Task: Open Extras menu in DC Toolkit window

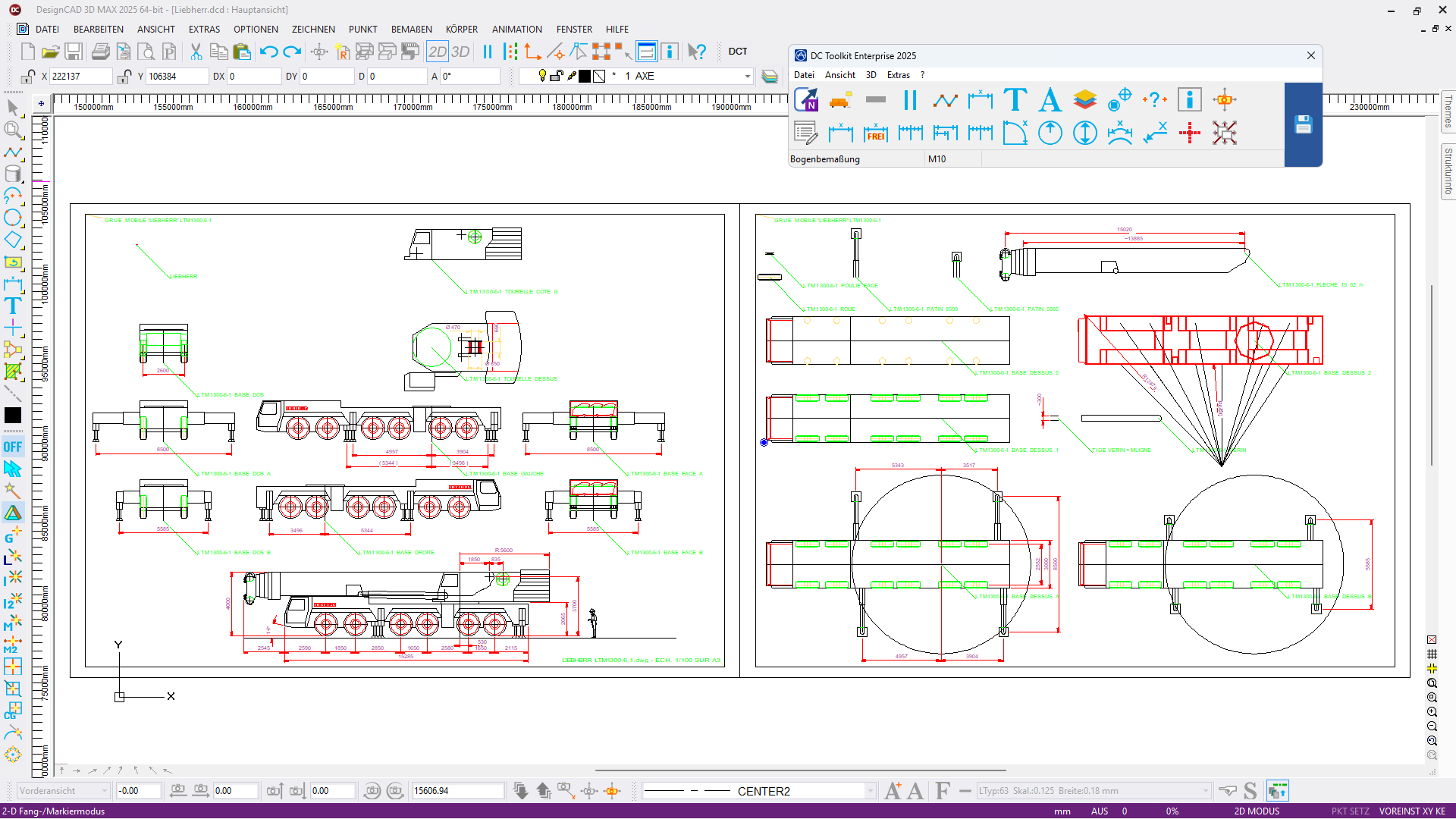Action: coord(898,75)
